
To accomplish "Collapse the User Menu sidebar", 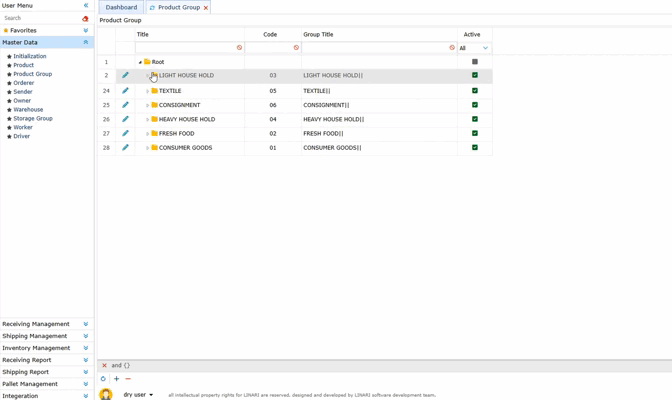I will coord(85,6).
